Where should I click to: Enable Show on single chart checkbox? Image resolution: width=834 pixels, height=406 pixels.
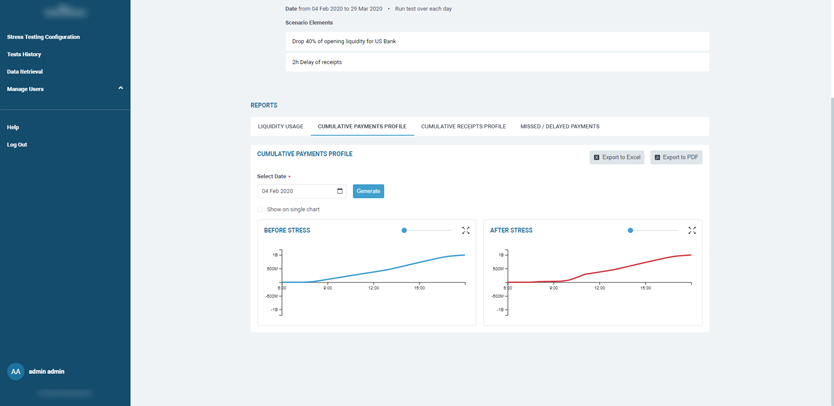coord(261,210)
